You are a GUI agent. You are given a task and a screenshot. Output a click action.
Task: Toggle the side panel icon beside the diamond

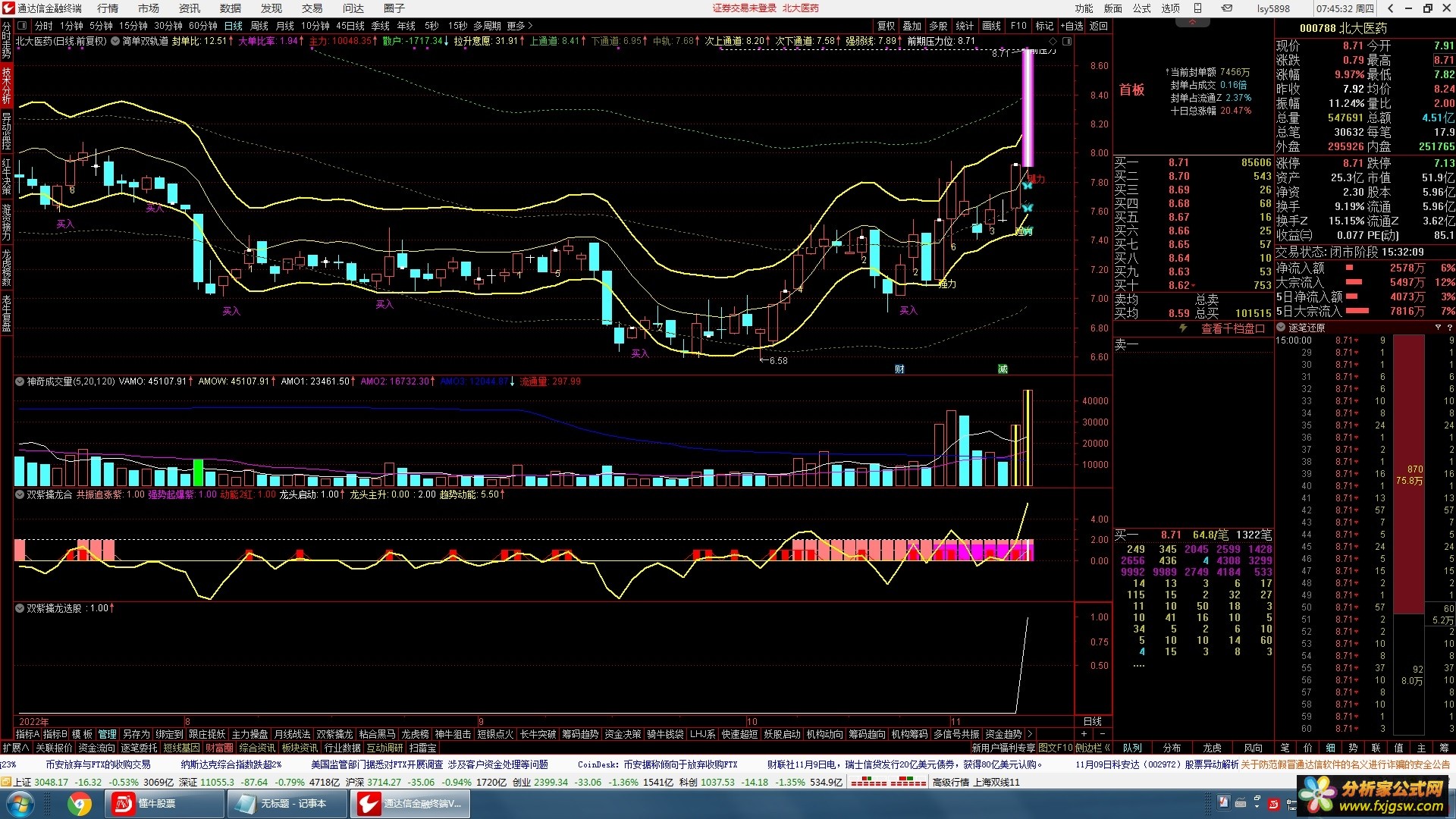click(x=1067, y=41)
